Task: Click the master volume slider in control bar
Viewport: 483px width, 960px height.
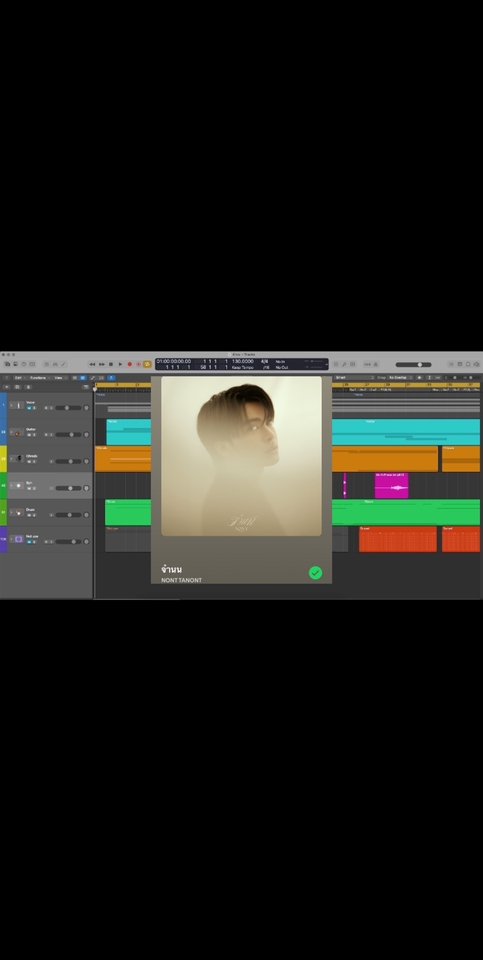Action: click(414, 364)
